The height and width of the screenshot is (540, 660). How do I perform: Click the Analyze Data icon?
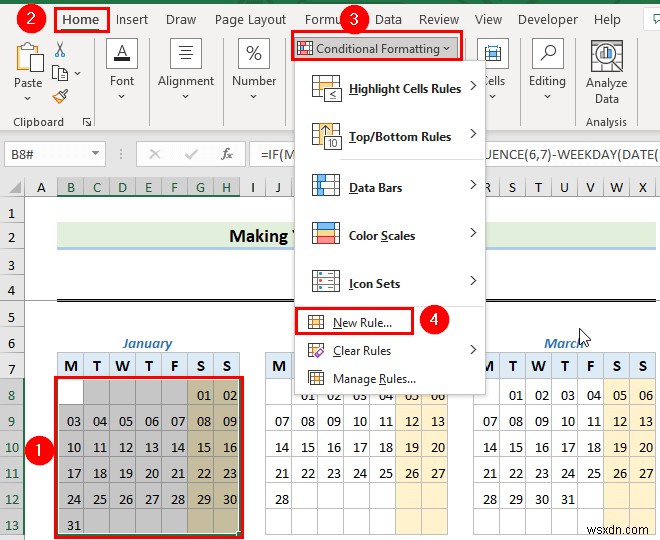click(607, 56)
